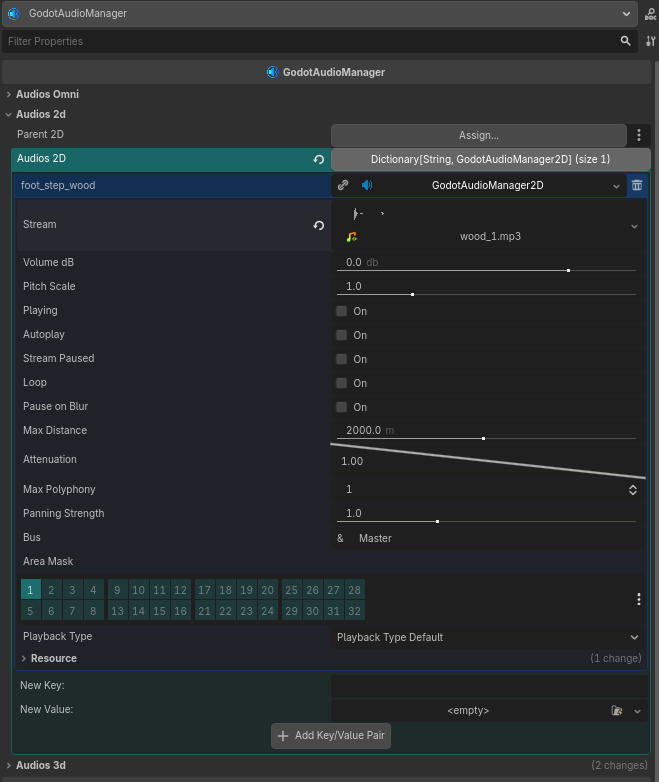
Task: Enable Area Mask layer 25
Action: (x=291, y=590)
